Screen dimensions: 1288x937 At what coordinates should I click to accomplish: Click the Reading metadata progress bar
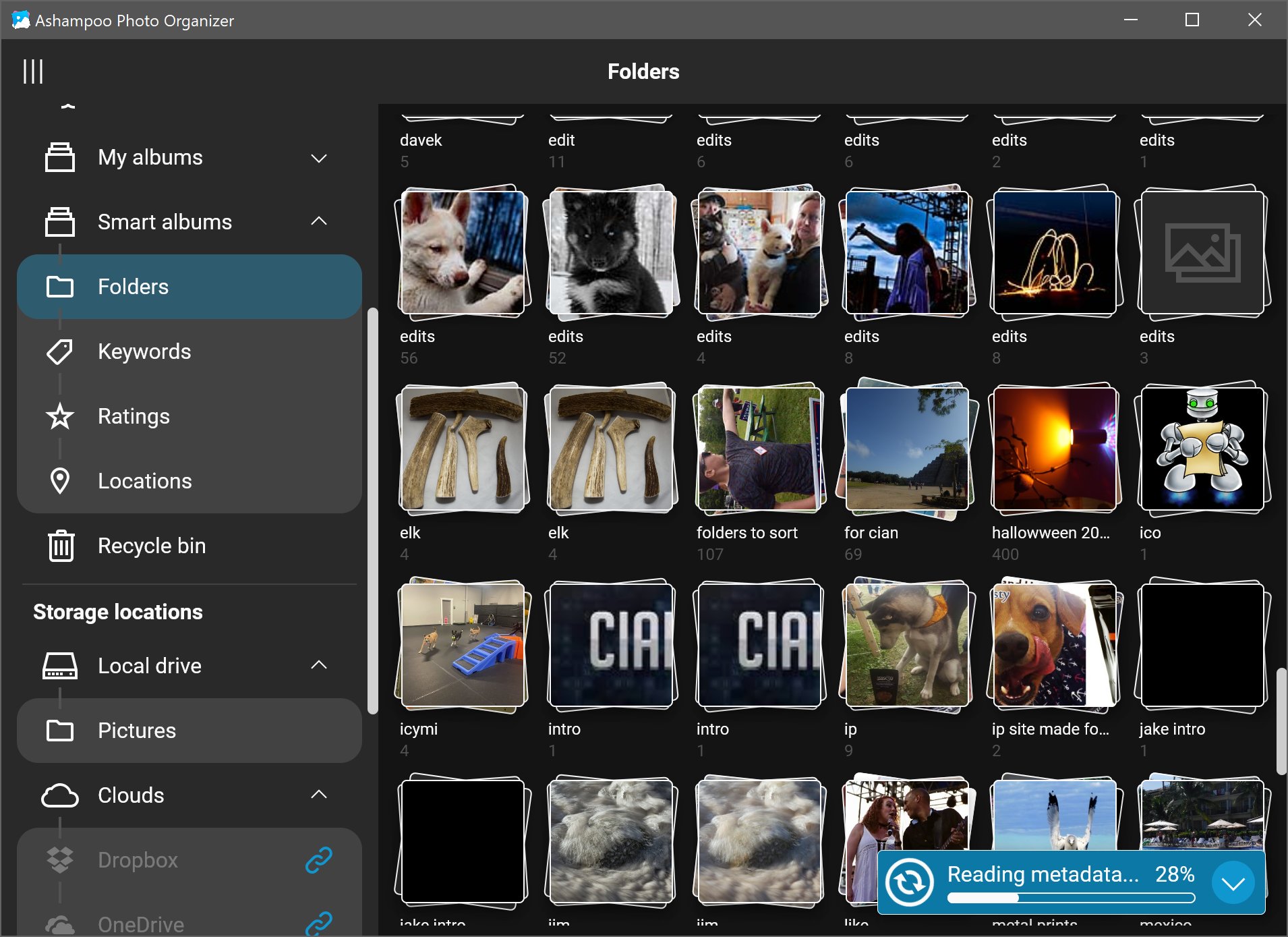pos(1071,898)
